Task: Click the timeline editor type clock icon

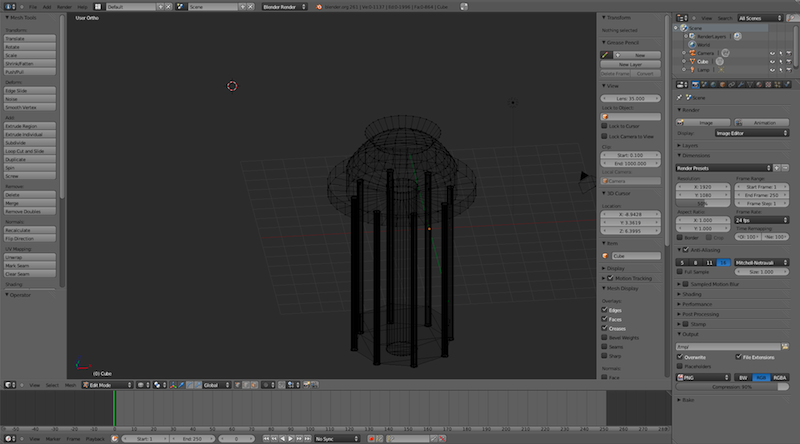Action: (8, 438)
